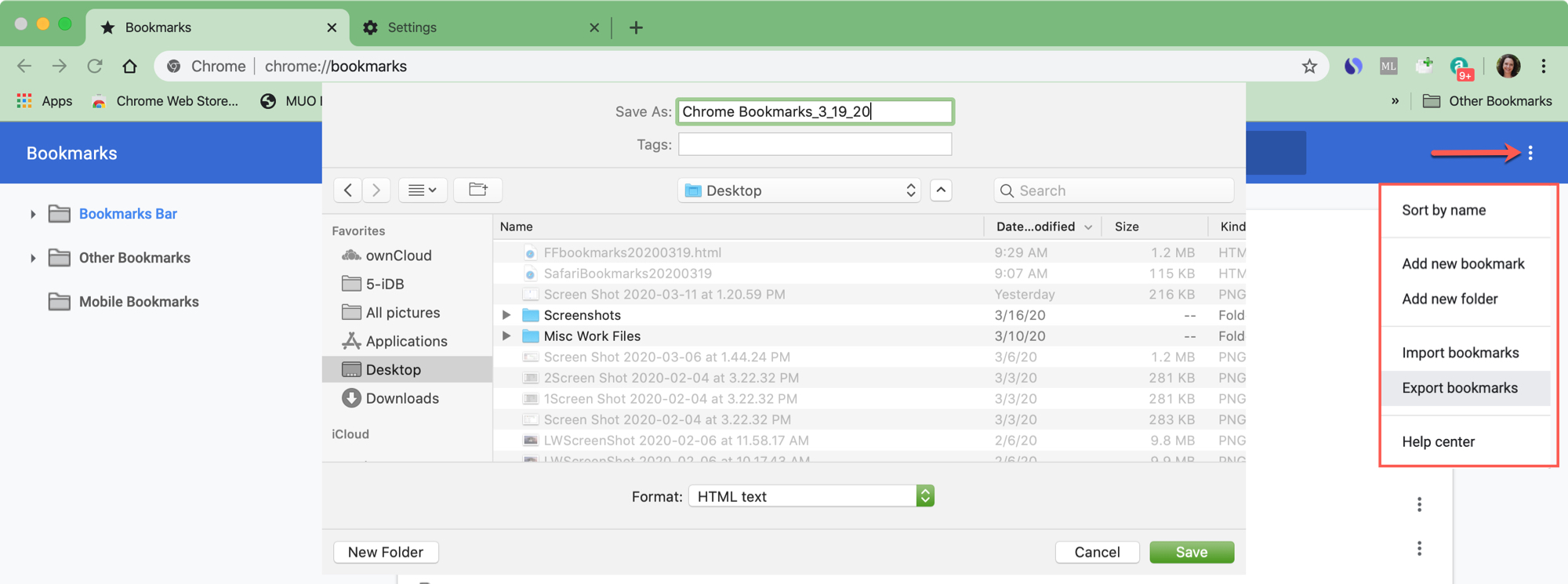Click the Save As filename field

pos(815,111)
